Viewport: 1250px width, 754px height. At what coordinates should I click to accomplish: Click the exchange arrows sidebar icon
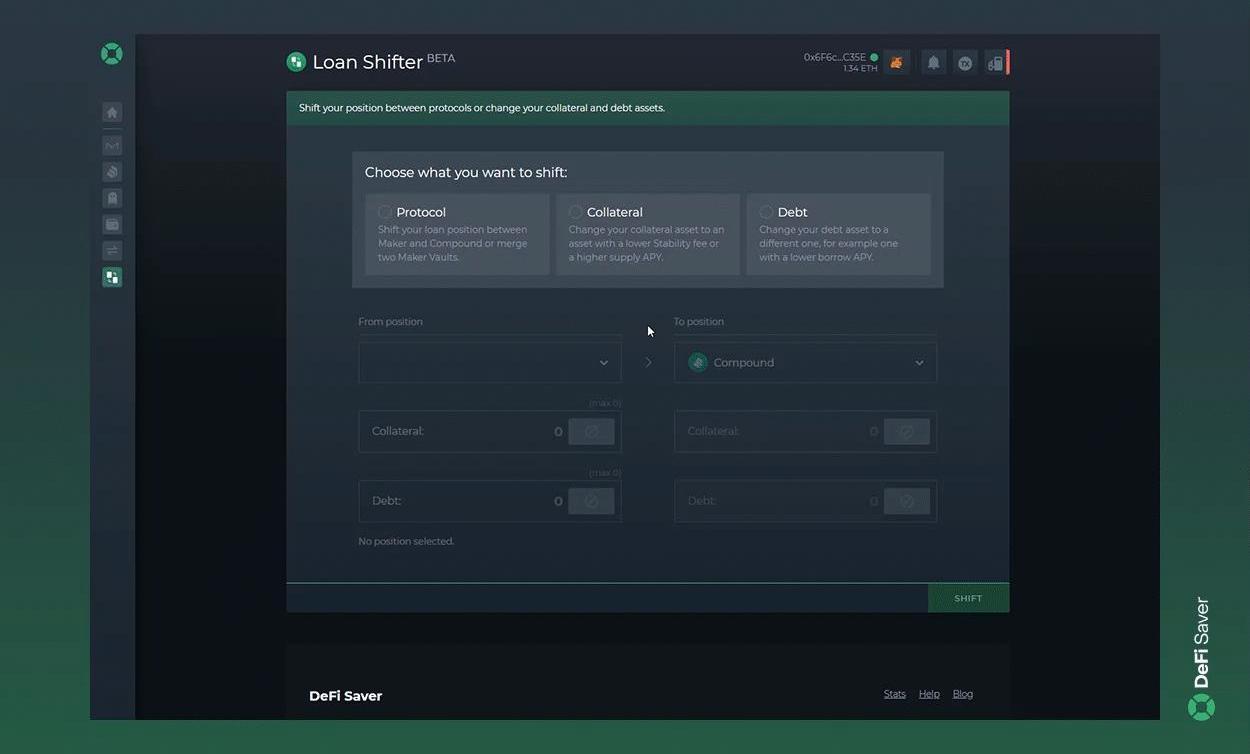click(x=112, y=251)
